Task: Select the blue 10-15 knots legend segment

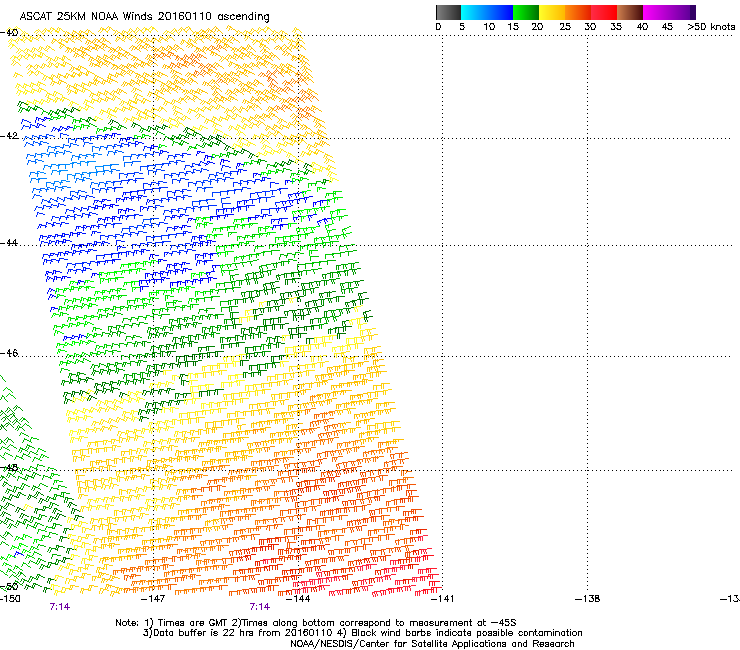Action: pos(500,12)
